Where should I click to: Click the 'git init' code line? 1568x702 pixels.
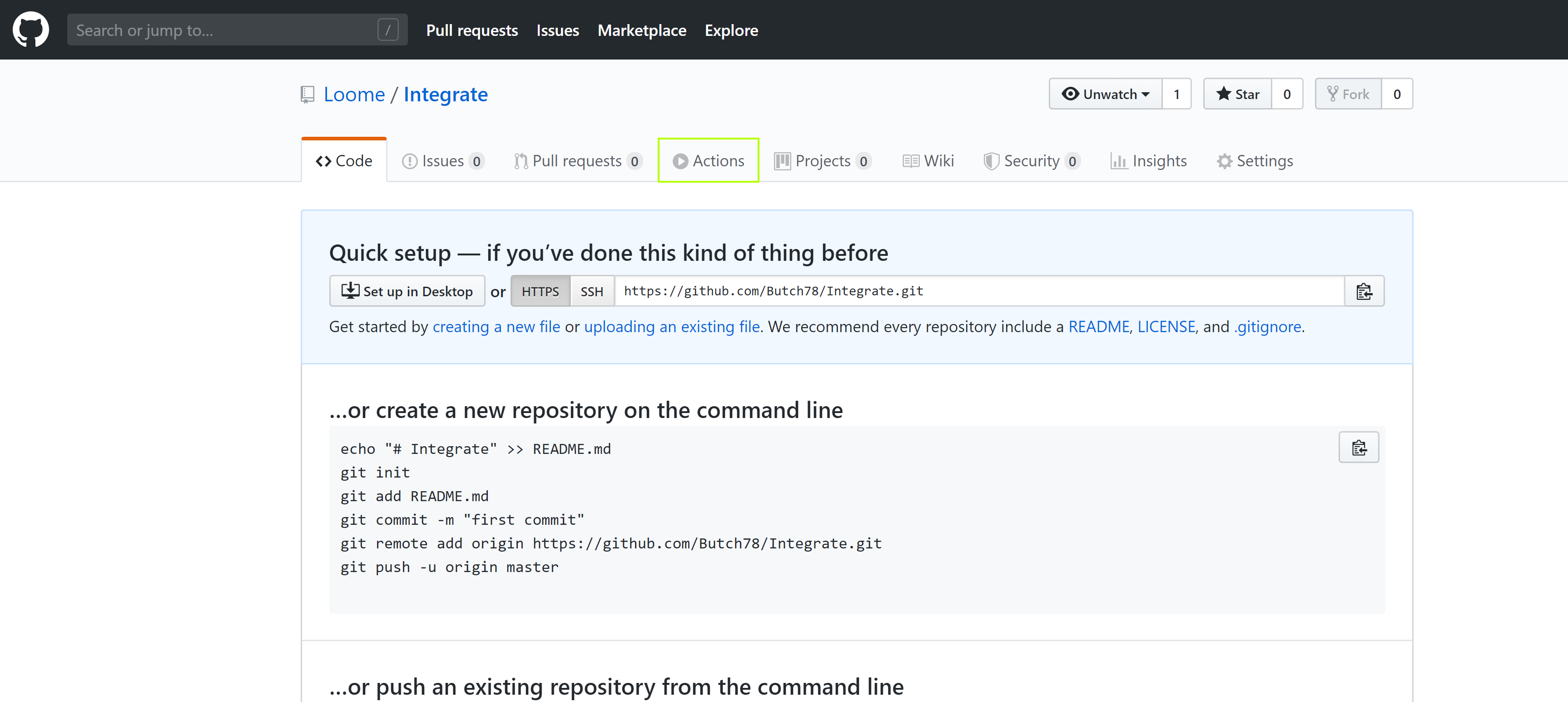(375, 473)
